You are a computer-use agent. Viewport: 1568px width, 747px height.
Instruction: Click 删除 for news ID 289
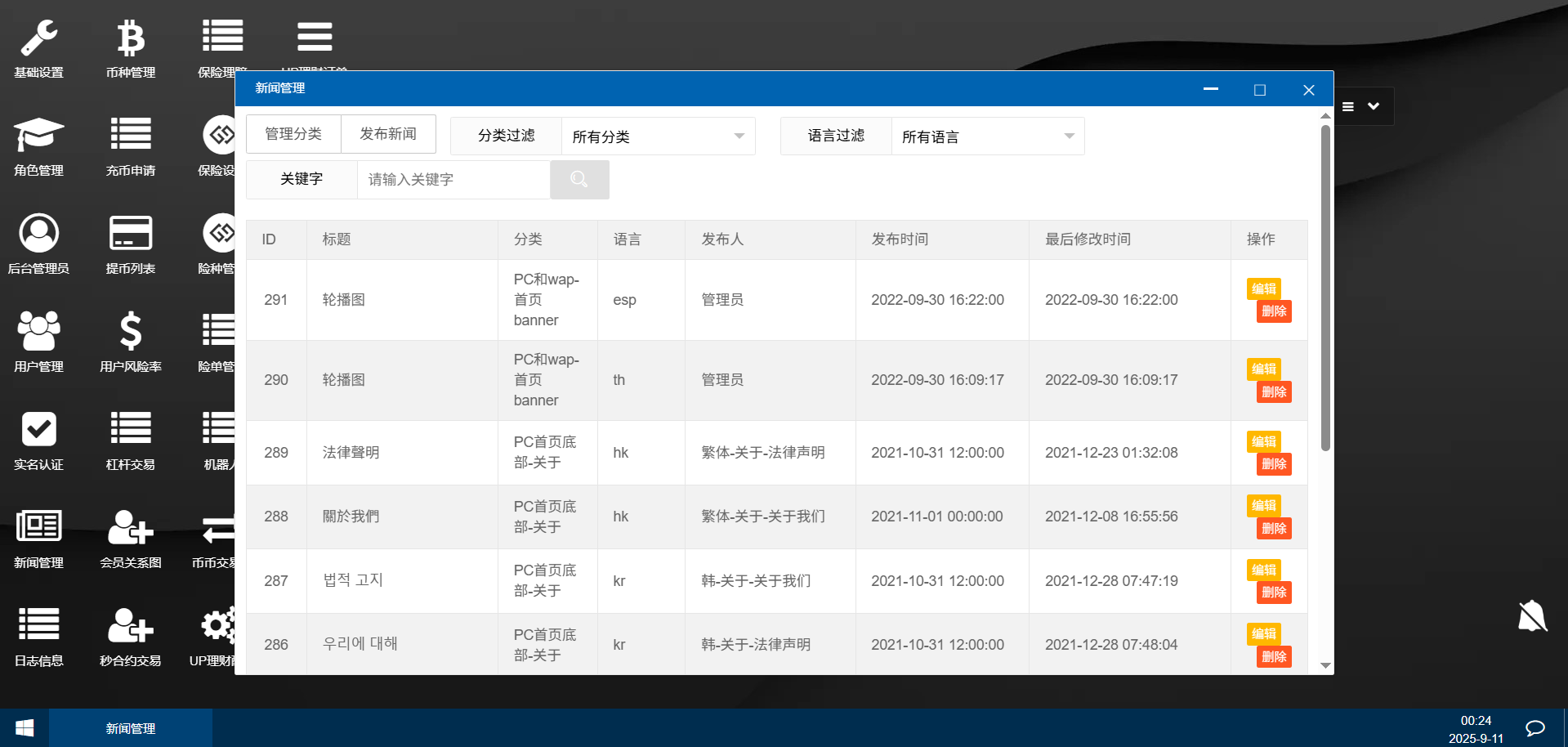tap(1274, 464)
